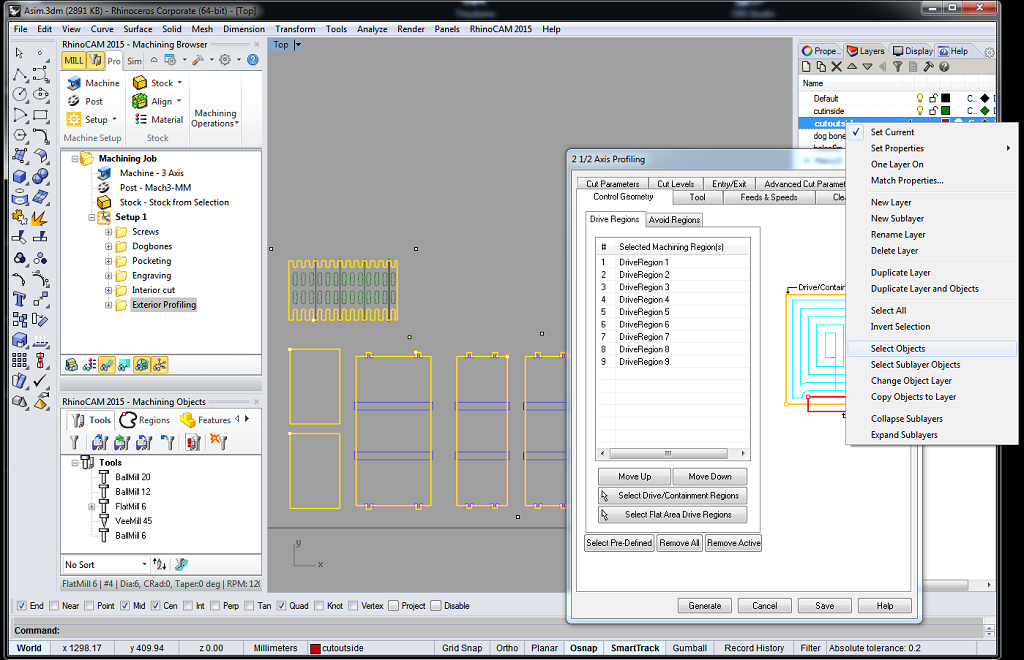Expand the Exterior Profiling folder
The image size is (1024, 660).
[x=109, y=305]
